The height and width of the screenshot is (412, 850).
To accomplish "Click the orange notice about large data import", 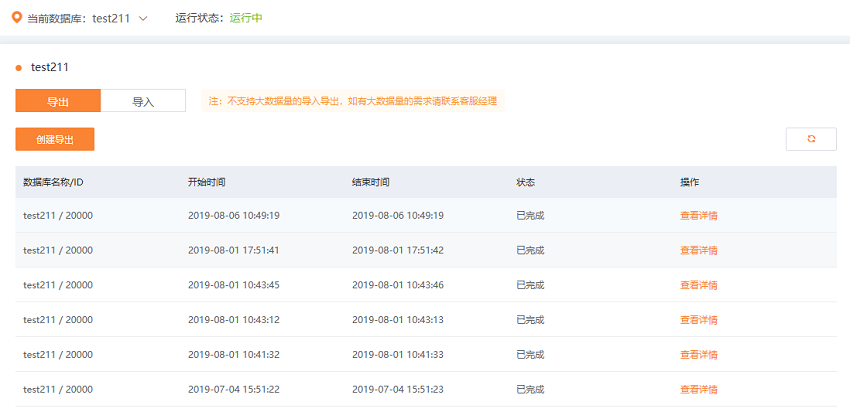I will pos(353,101).
